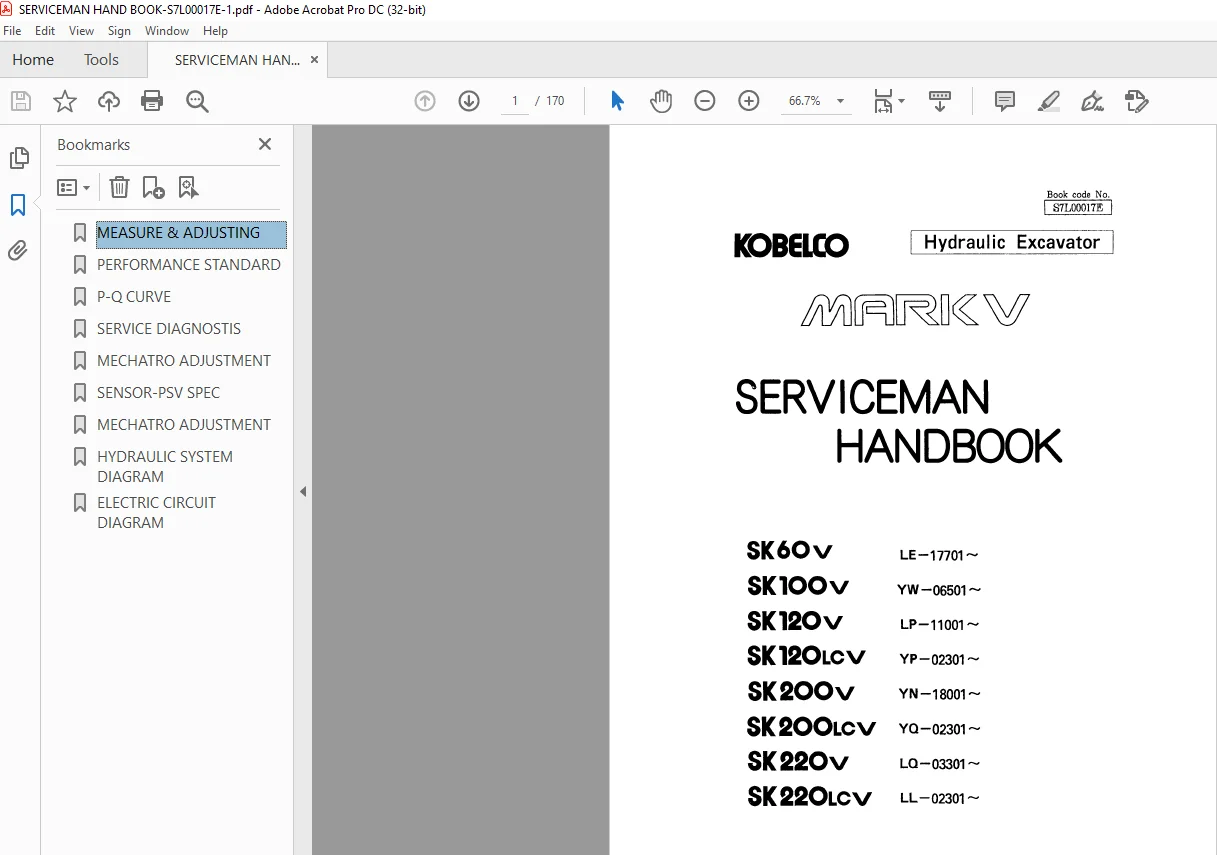Navigate to ELECTRIC CIRCUIT DIAGRAM bookmark
1217x855 pixels.
[156, 513]
